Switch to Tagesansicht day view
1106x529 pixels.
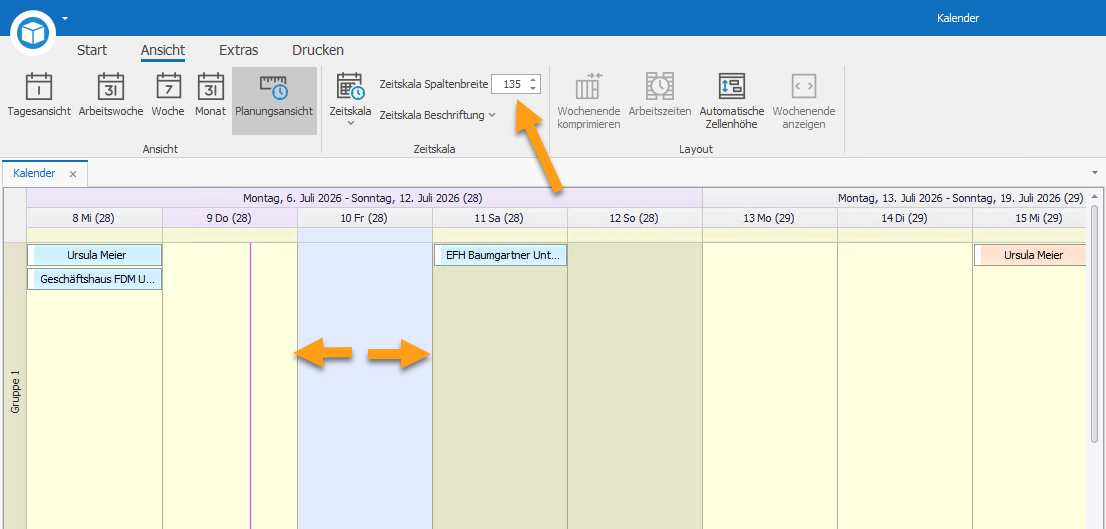click(x=40, y=95)
